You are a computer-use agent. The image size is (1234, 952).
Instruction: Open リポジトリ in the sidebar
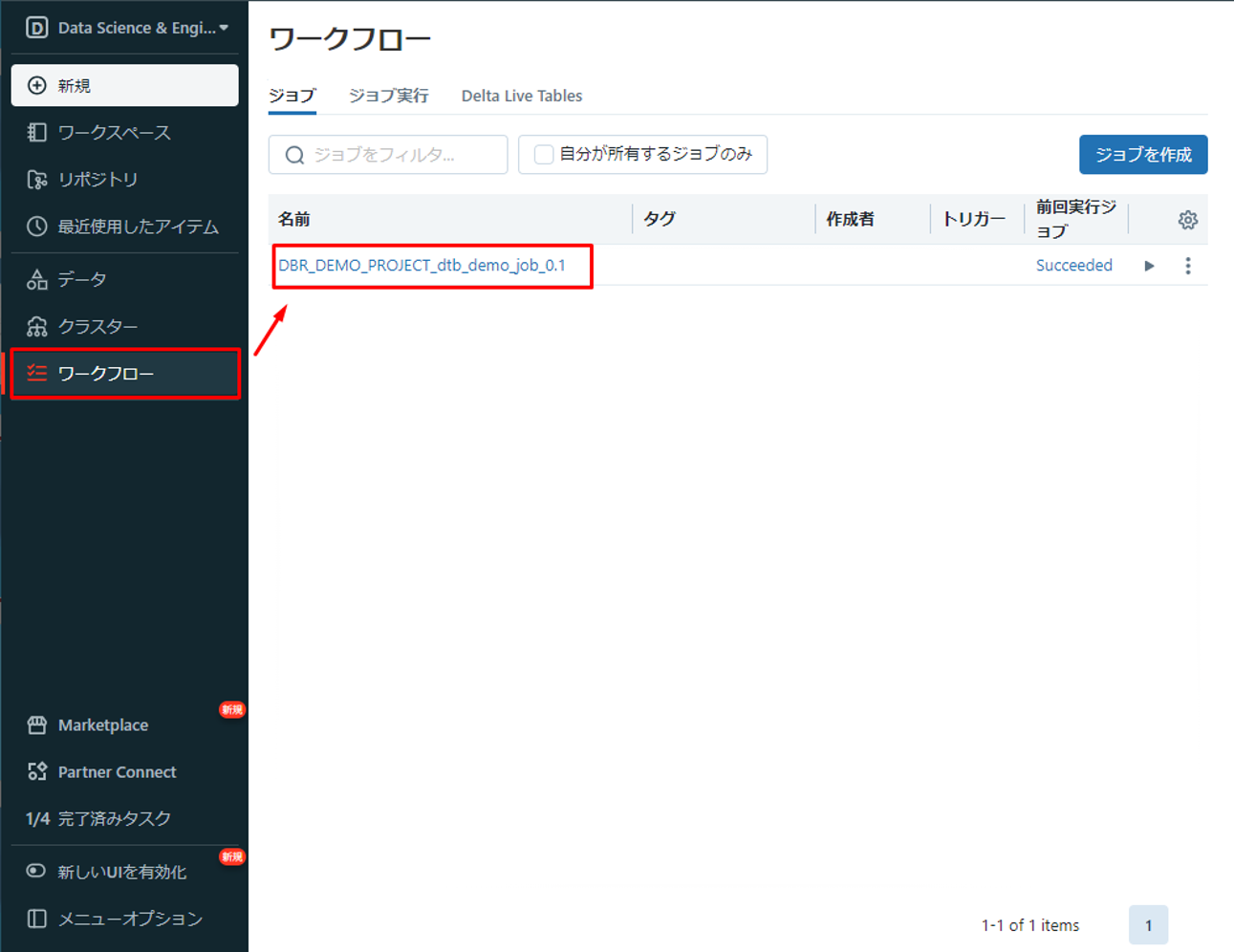point(124,180)
